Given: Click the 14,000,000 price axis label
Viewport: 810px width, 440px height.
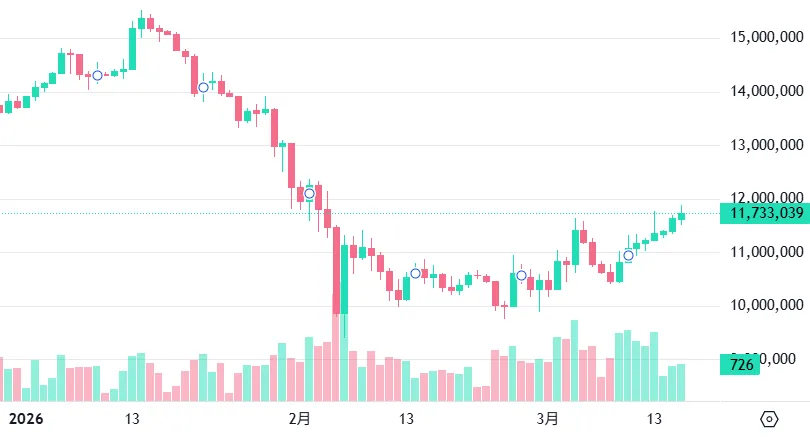Looking at the screenshot, I should 765,92.
